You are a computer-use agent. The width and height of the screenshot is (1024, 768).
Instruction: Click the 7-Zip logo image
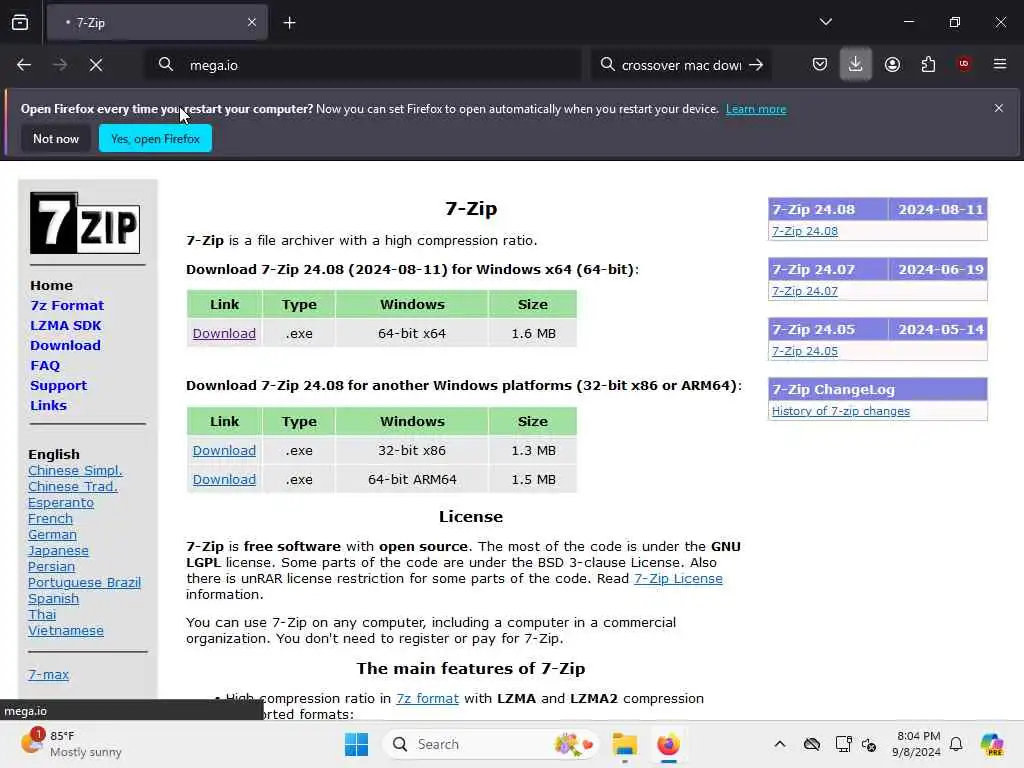click(x=85, y=223)
